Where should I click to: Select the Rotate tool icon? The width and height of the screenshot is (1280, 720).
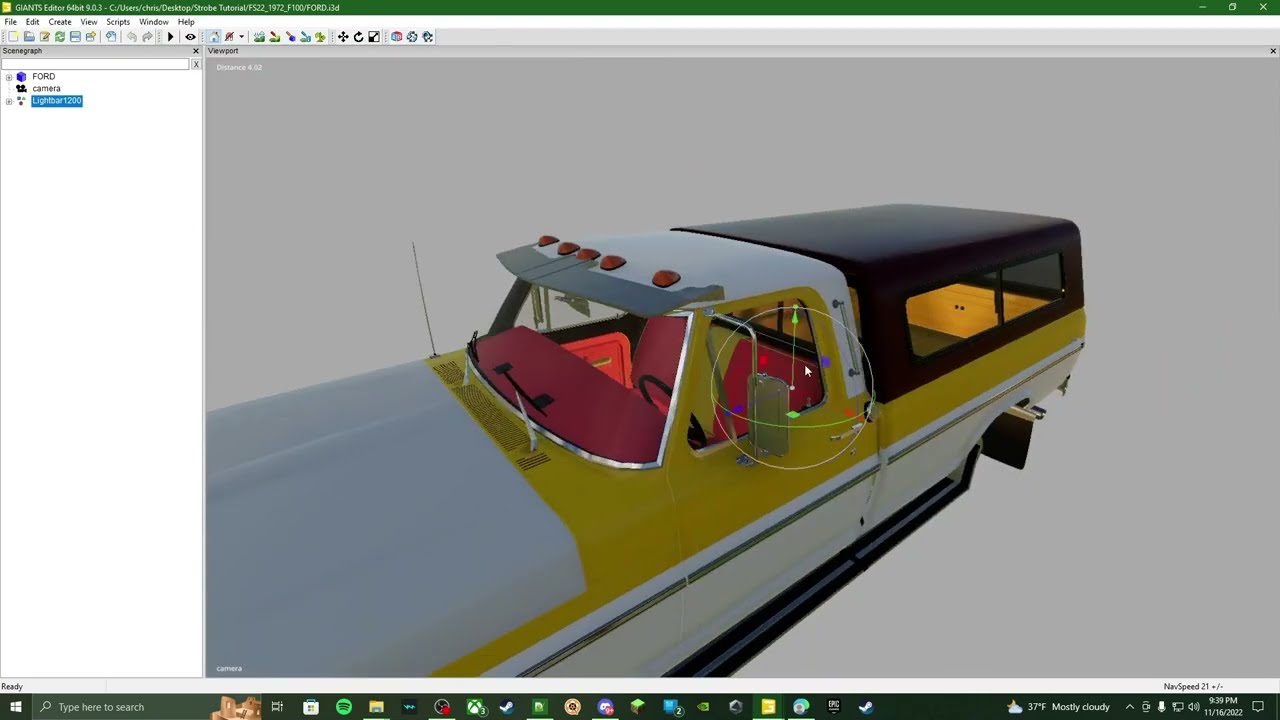point(358,37)
